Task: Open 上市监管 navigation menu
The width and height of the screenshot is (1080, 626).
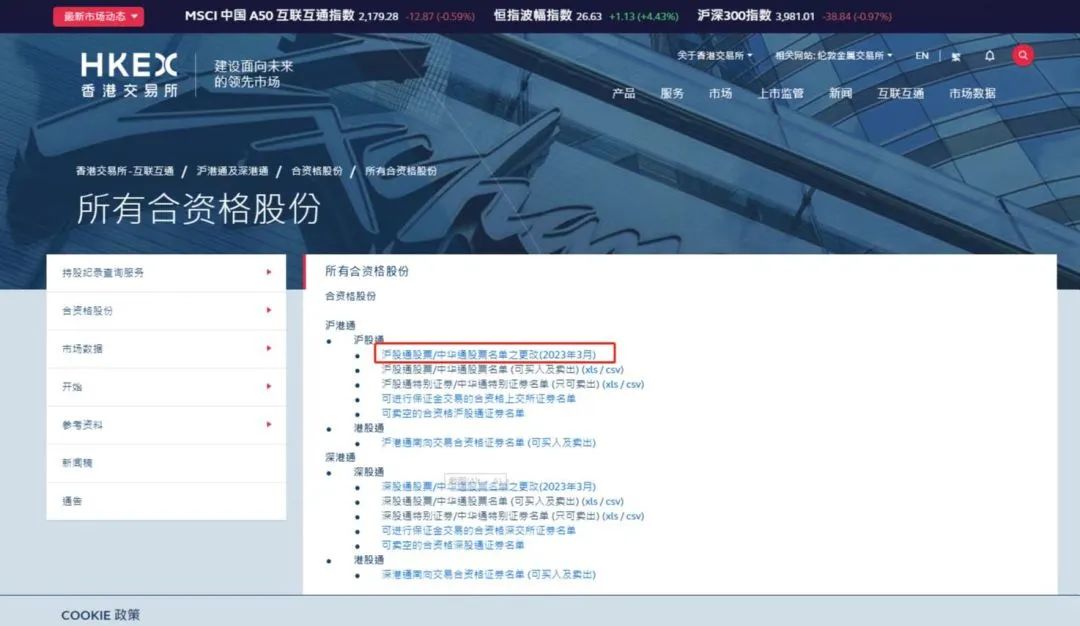Action: pyautogui.click(x=780, y=93)
